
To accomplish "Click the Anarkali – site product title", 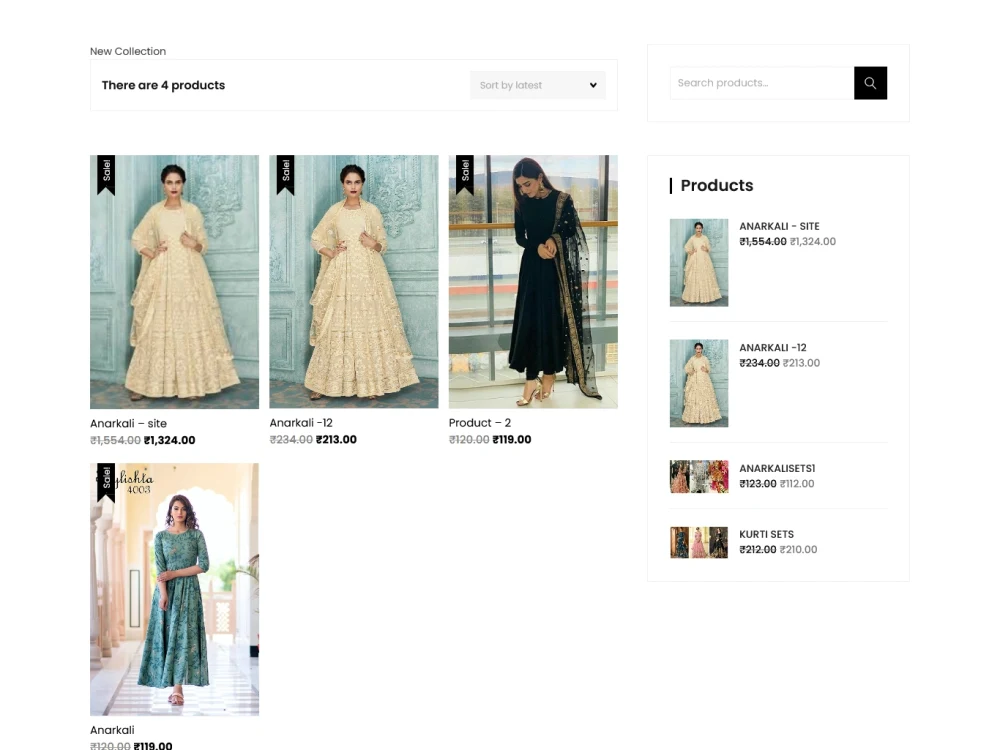I will (x=128, y=423).
